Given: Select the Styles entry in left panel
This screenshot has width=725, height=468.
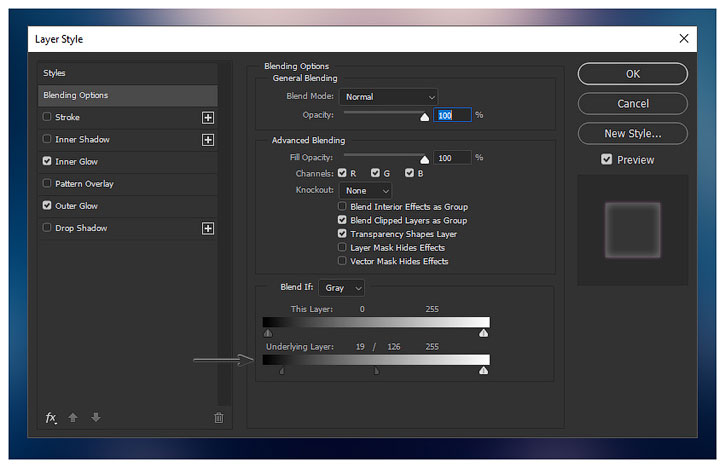Looking at the screenshot, I should click(128, 73).
